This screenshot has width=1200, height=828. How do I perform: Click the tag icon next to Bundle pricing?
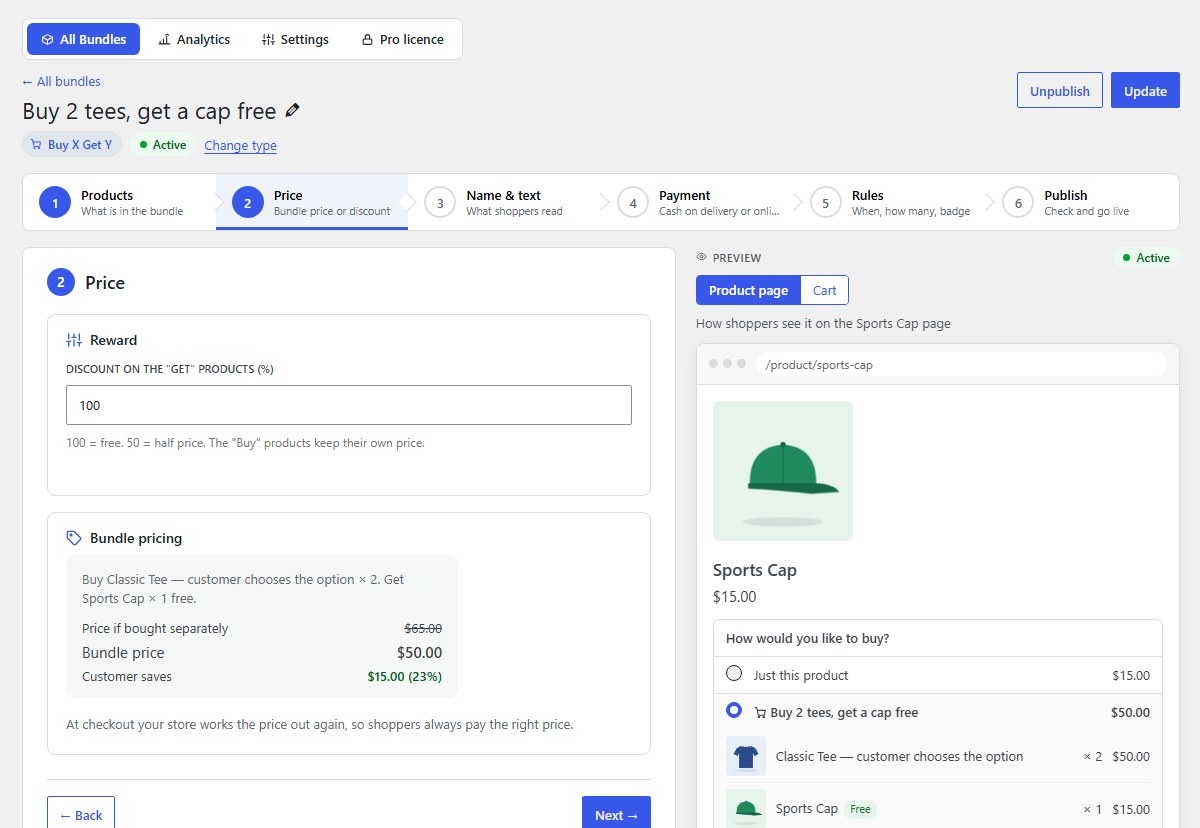pyautogui.click(x=74, y=538)
